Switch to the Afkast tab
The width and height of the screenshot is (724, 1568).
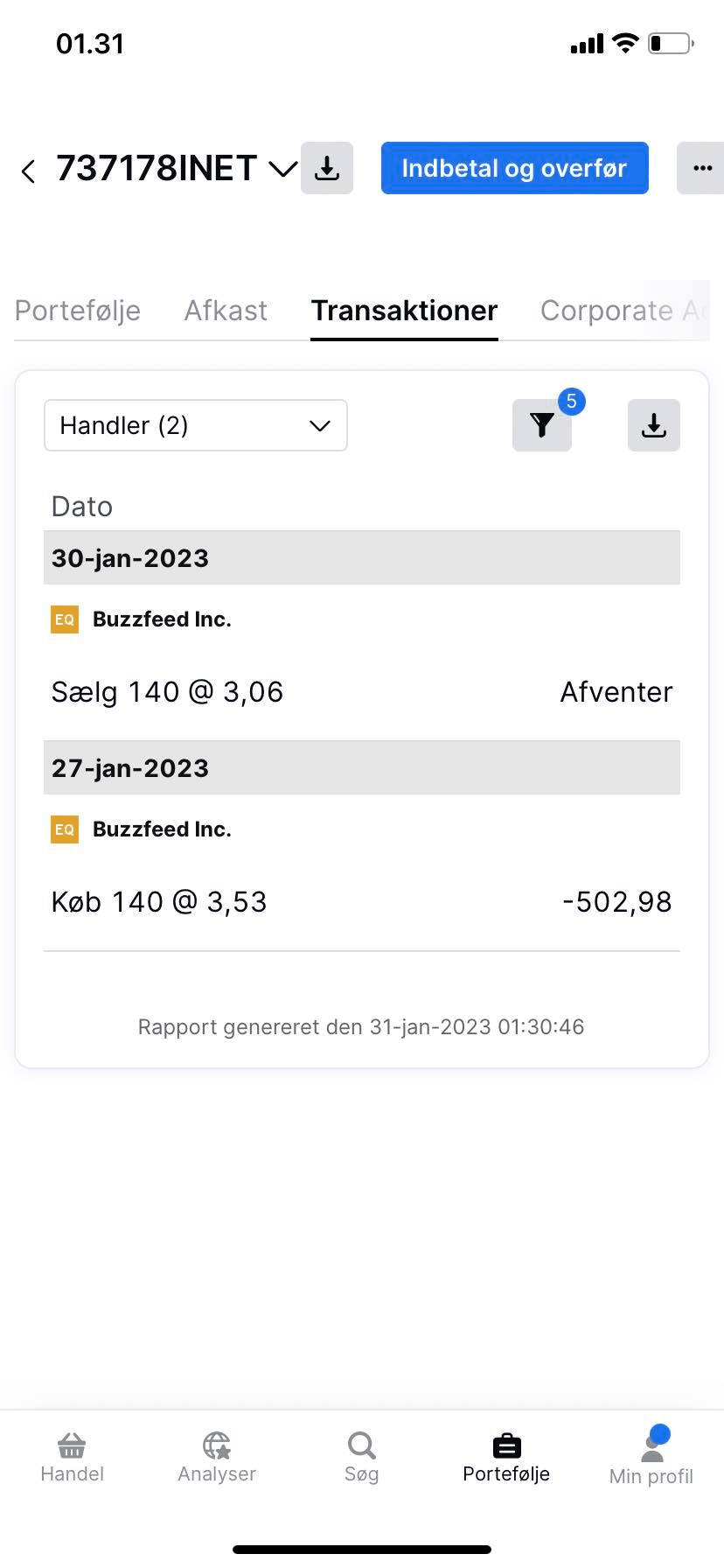pos(226,311)
